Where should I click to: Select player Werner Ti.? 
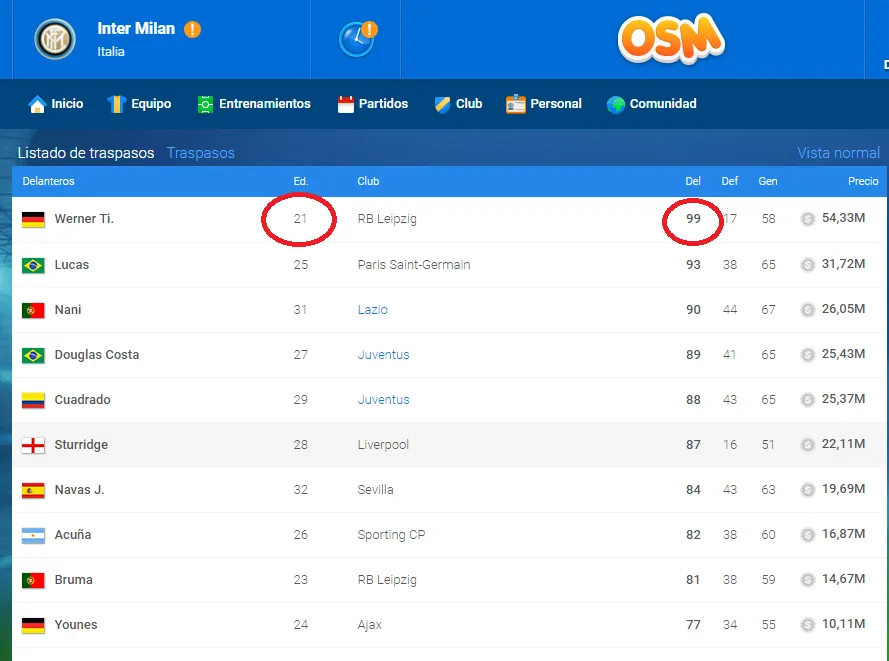(84, 219)
